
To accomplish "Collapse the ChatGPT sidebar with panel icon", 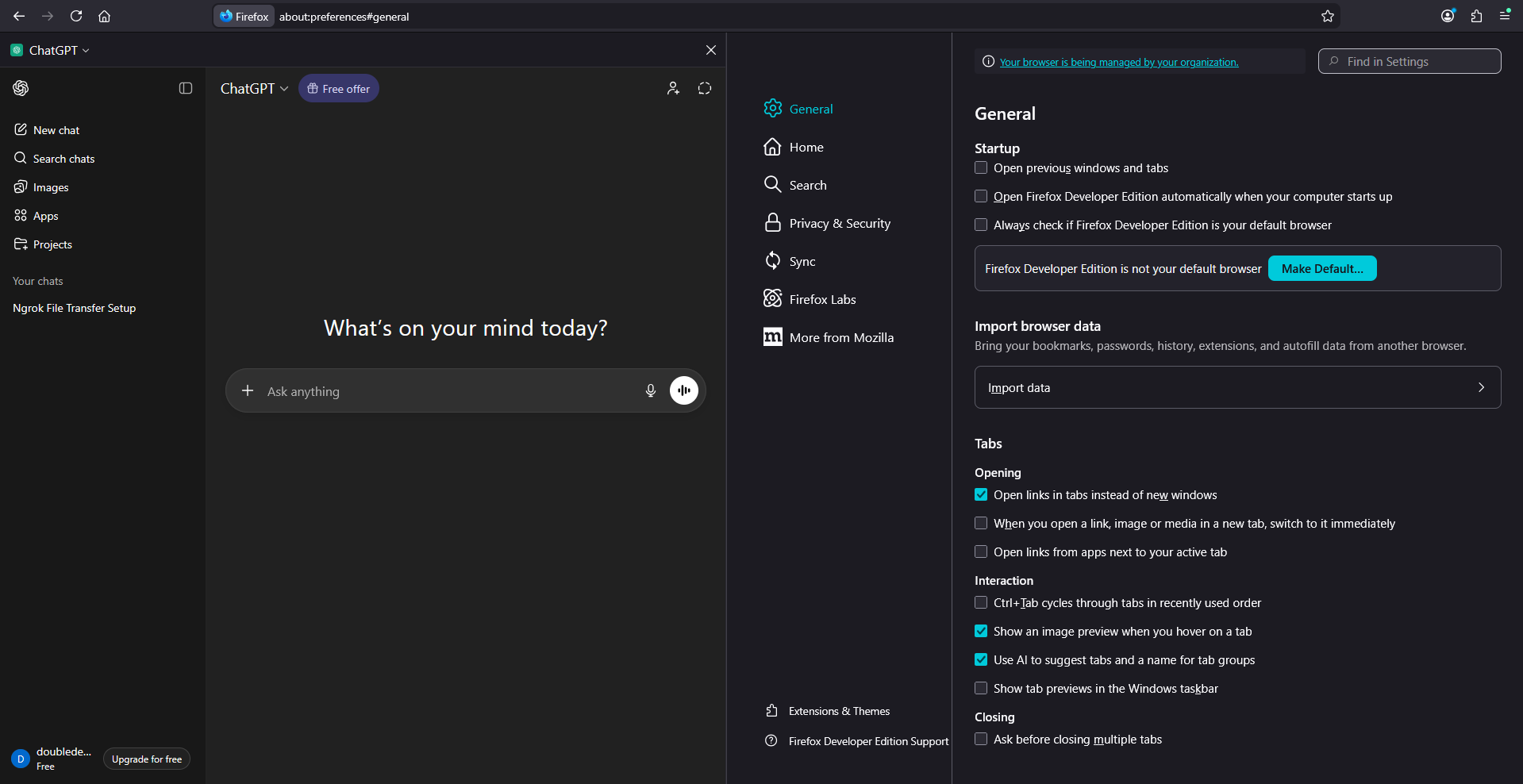I will pos(186,88).
